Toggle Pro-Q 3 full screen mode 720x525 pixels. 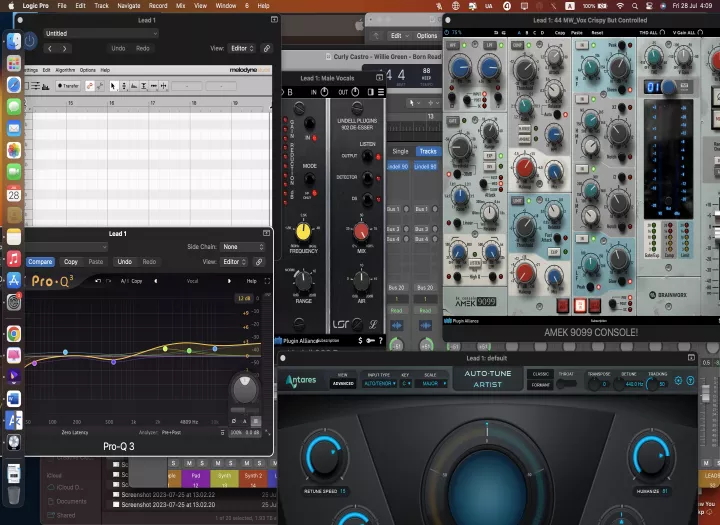pyautogui.click(x=267, y=281)
